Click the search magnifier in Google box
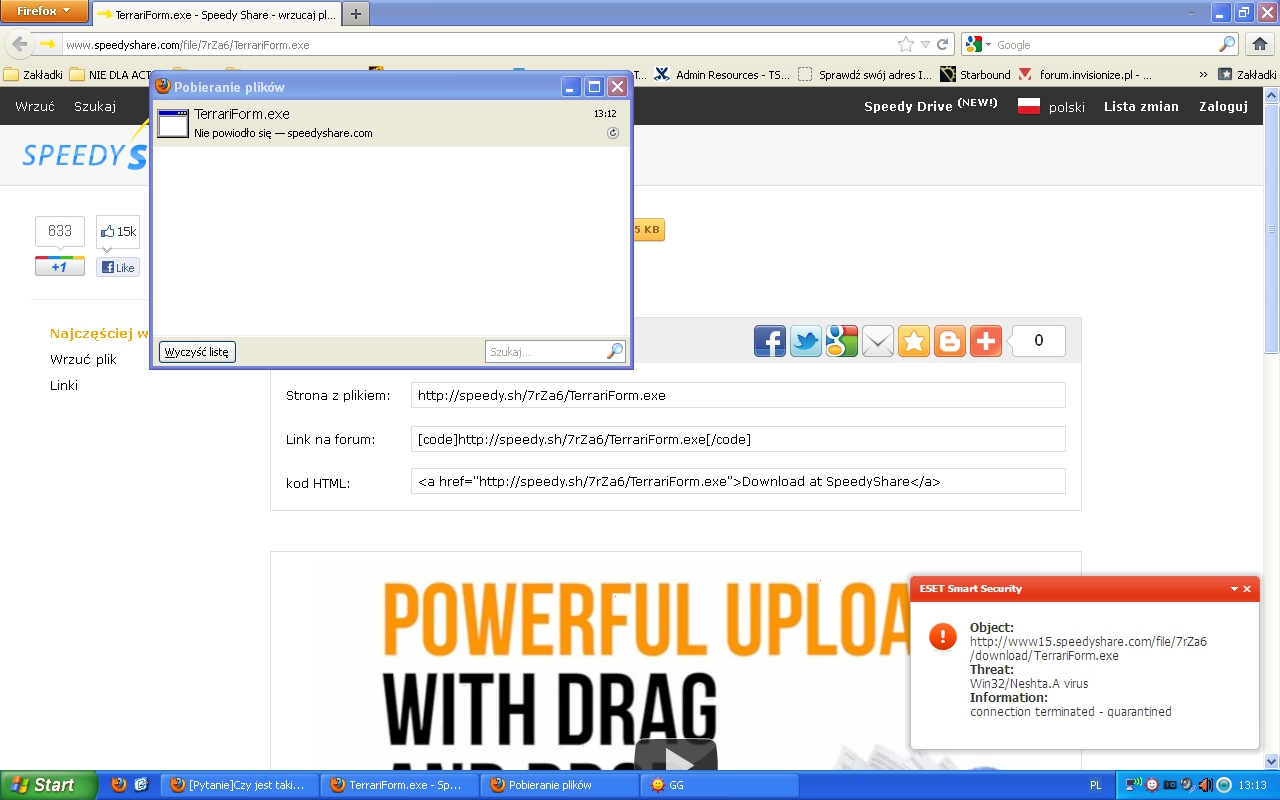This screenshot has width=1280, height=800. pyautogui.click(x=1226, y=45)
